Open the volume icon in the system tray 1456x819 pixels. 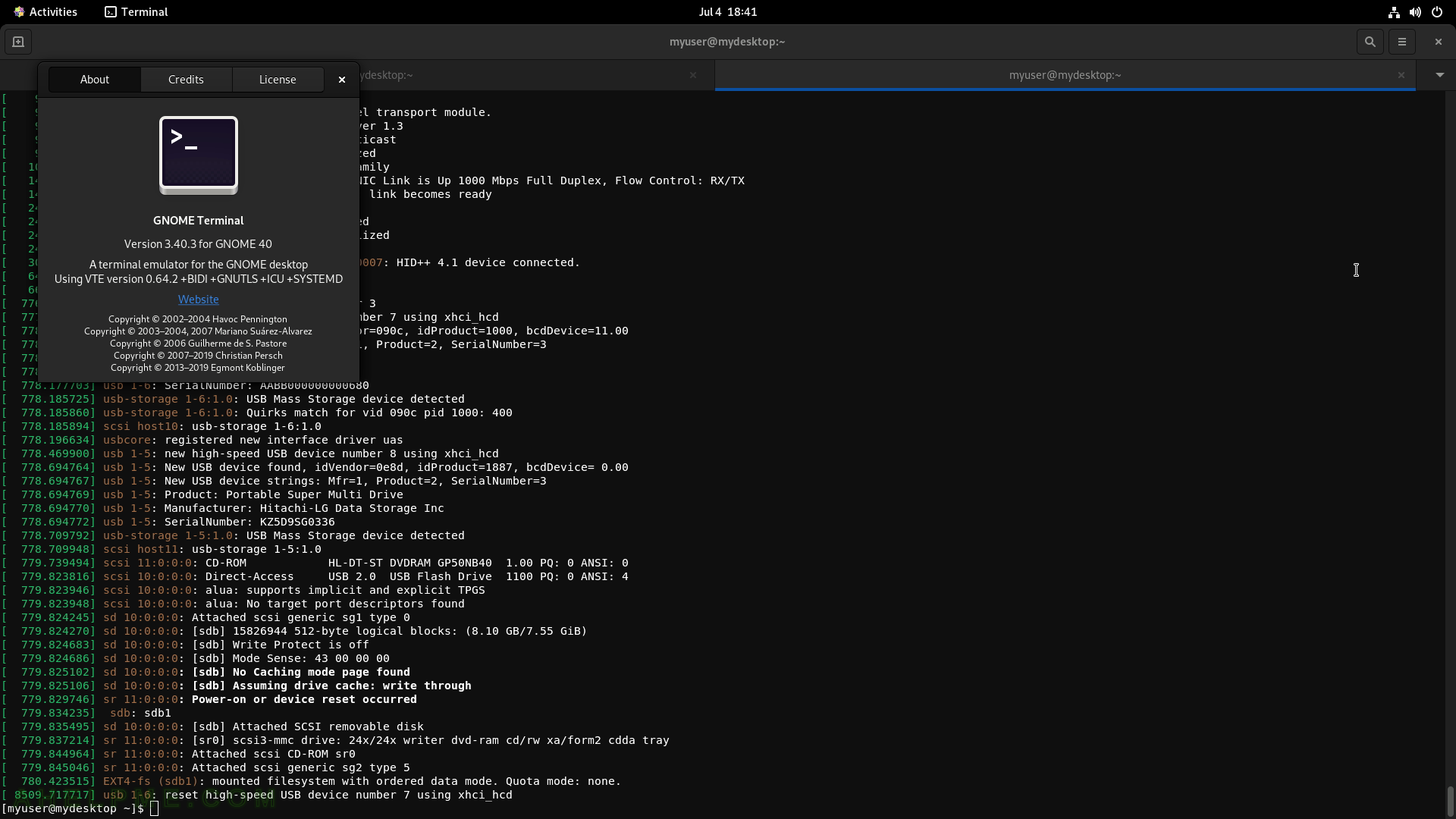point(1415,12)
